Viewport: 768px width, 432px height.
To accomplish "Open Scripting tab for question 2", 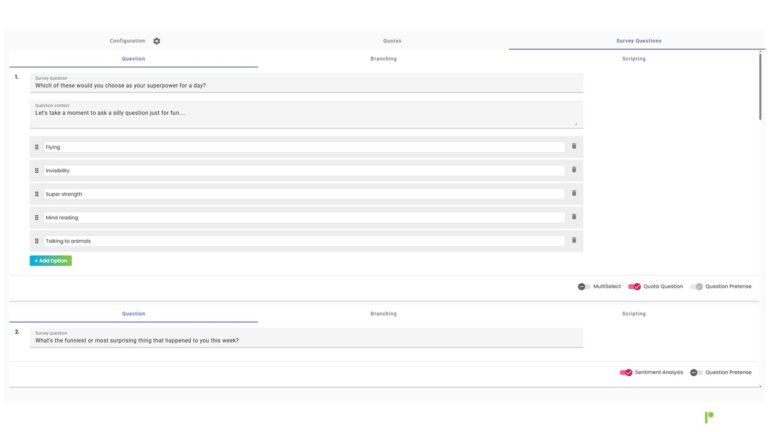I will coord(633,314).
